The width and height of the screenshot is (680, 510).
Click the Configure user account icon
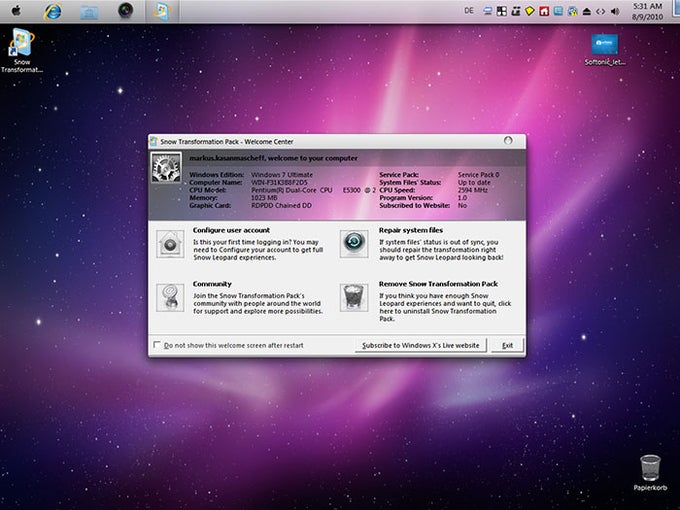point(170,244)
